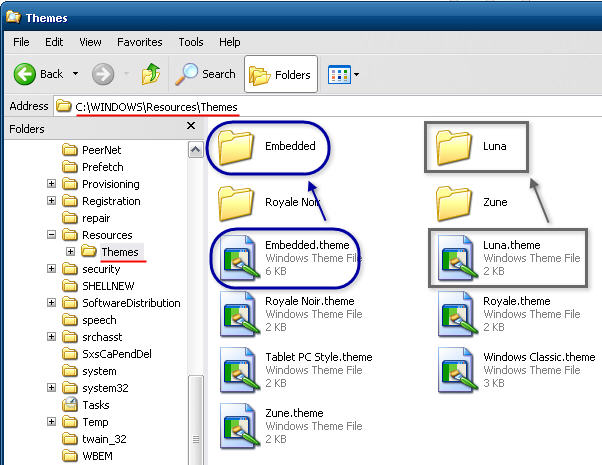Click the Views grid icon

(x=339, y=74)
